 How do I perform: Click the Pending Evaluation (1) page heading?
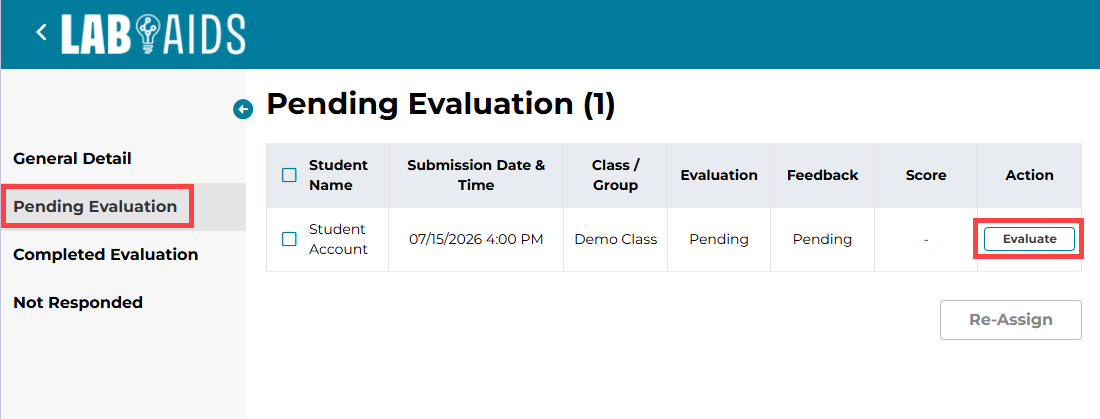tap(441, 104)
